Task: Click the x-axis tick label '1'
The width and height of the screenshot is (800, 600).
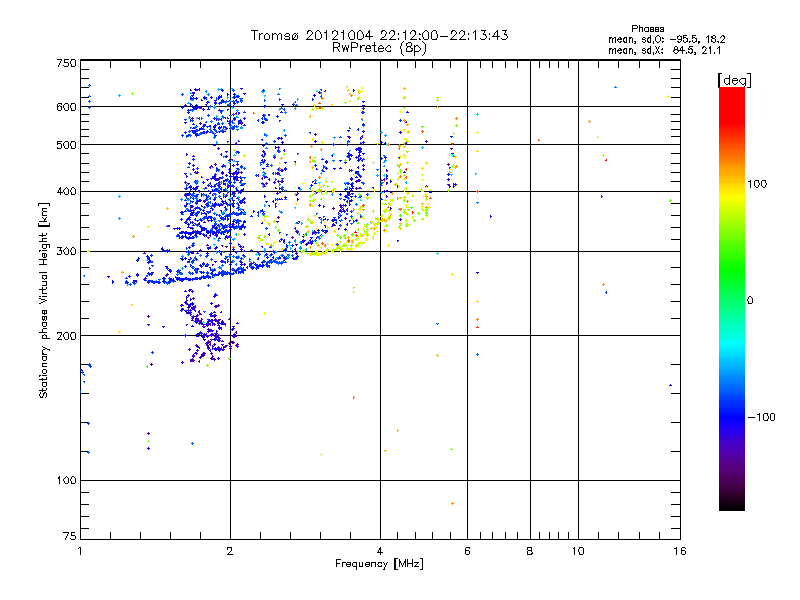Action: point(80,551)
